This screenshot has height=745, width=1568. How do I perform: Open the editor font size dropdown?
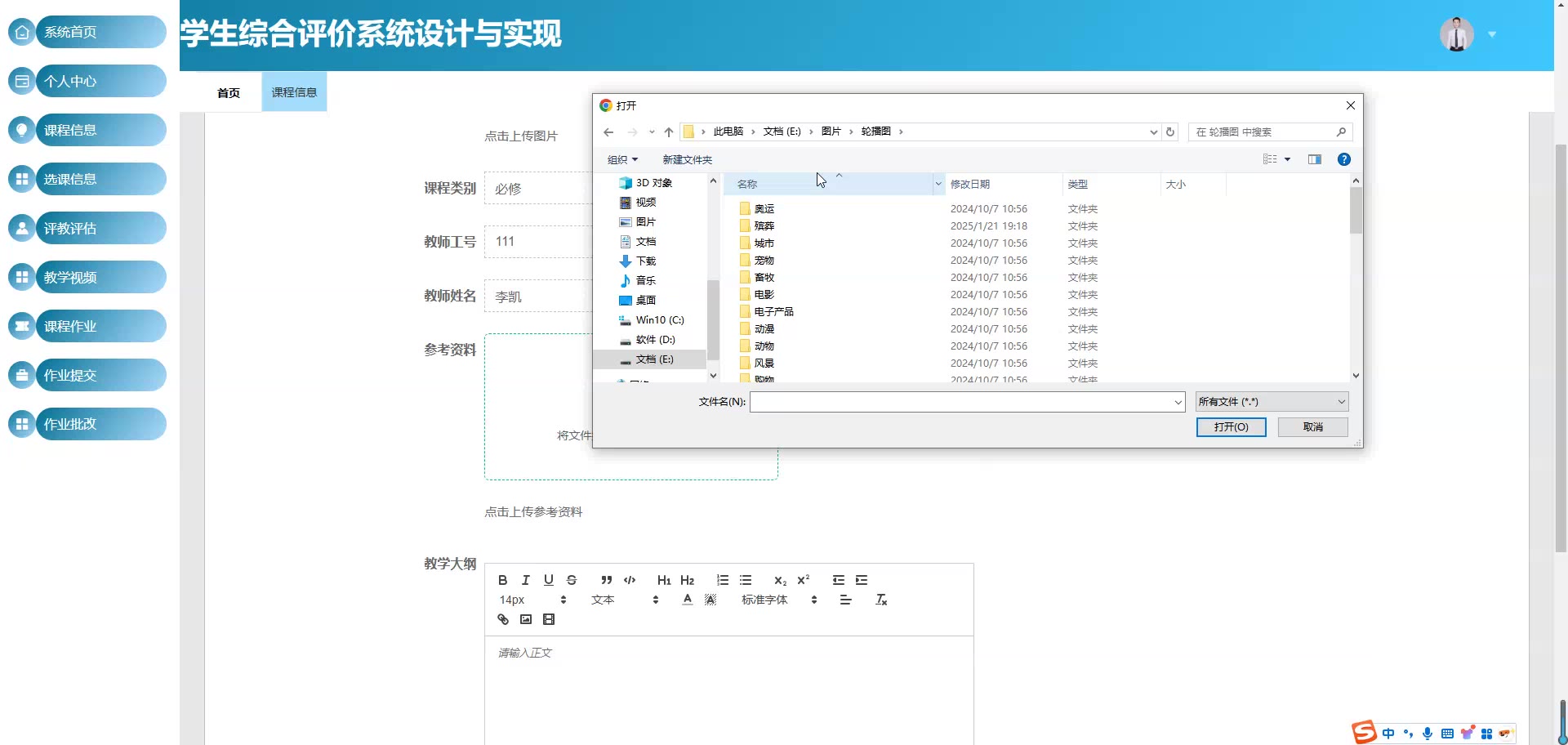(532, 600)
